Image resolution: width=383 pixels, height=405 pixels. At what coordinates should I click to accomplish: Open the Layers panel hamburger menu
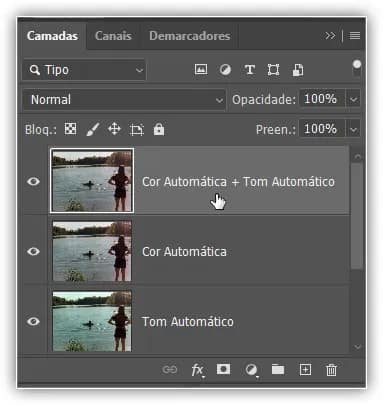pos(355,35)
